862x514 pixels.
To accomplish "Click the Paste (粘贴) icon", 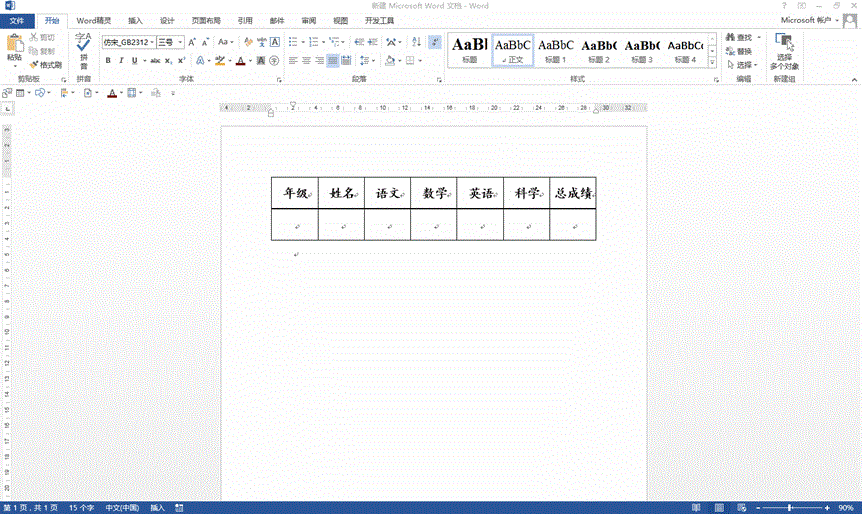I will [14, 46].
